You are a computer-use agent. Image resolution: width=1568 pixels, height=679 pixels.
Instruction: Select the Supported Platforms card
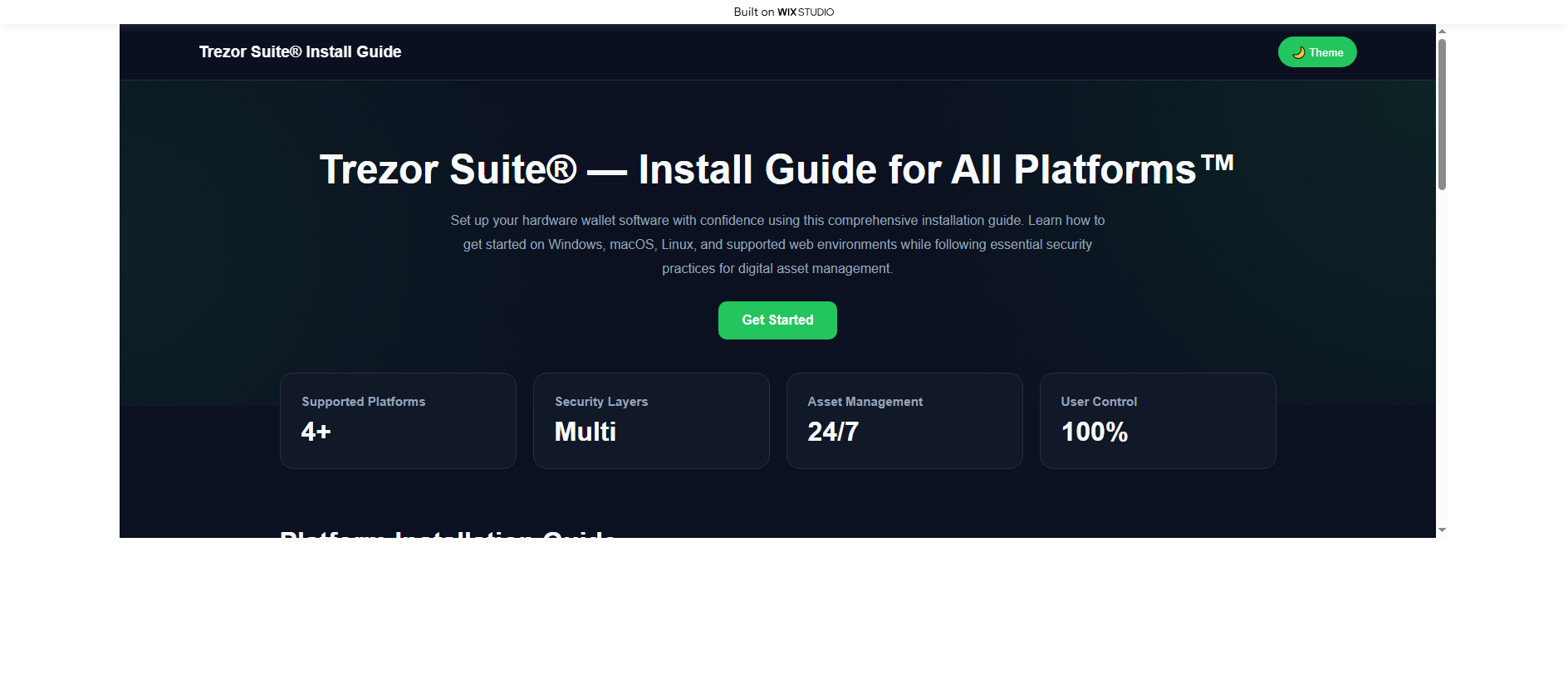click(x=398, y=421)
